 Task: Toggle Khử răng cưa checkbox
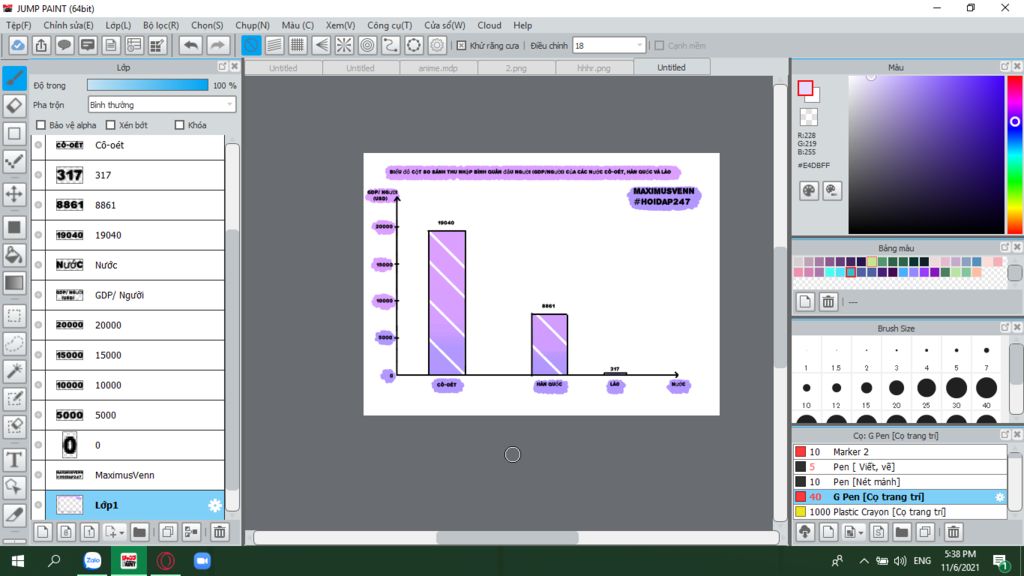pos(462,46)
